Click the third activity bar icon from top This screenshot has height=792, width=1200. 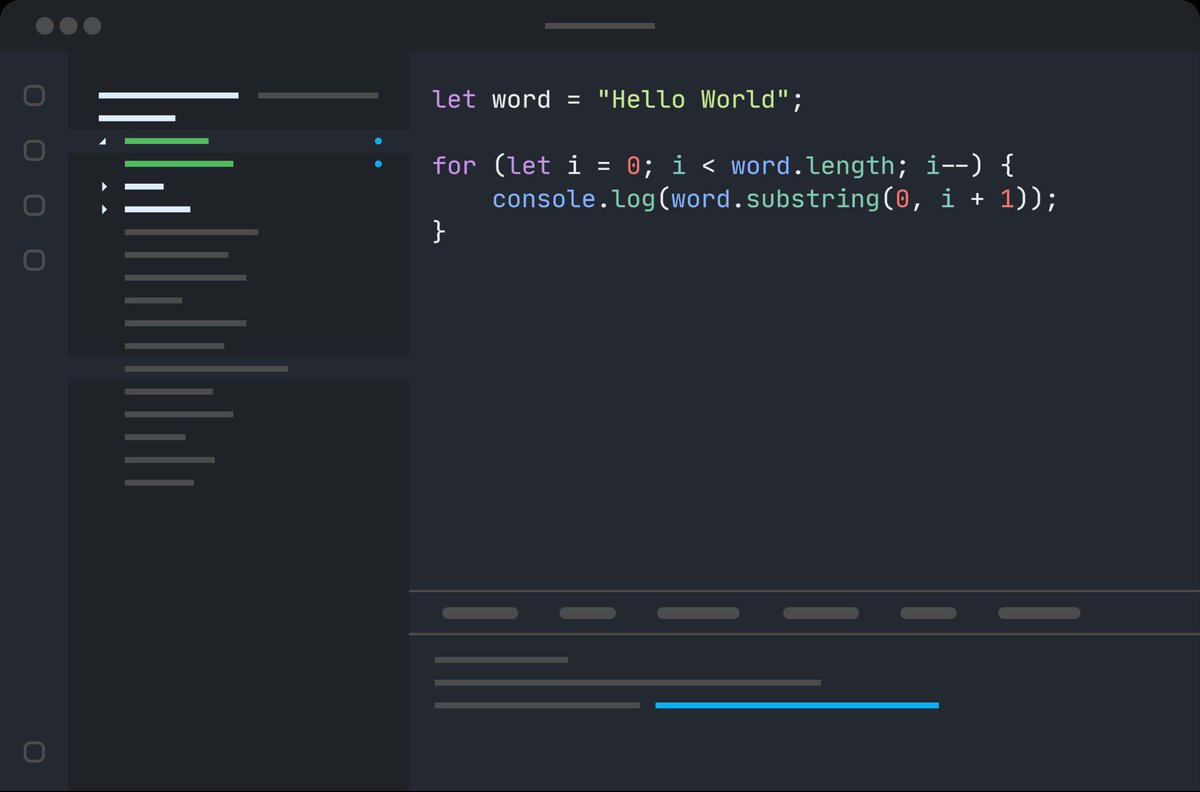click(34, 206)
